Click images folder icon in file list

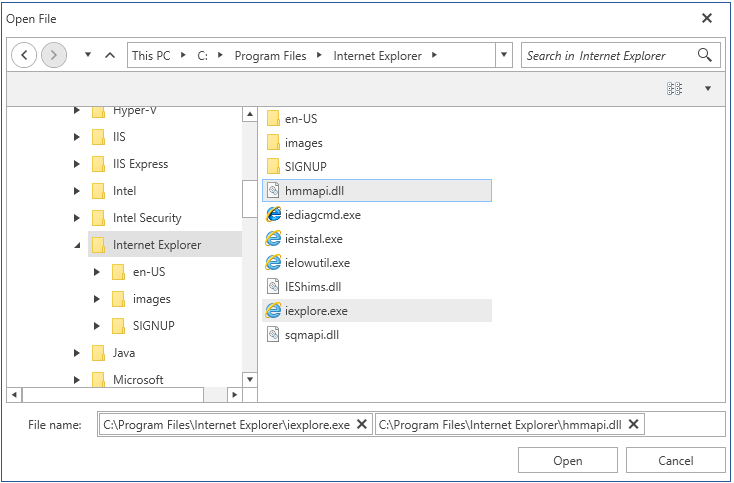[x=273, y=142]
